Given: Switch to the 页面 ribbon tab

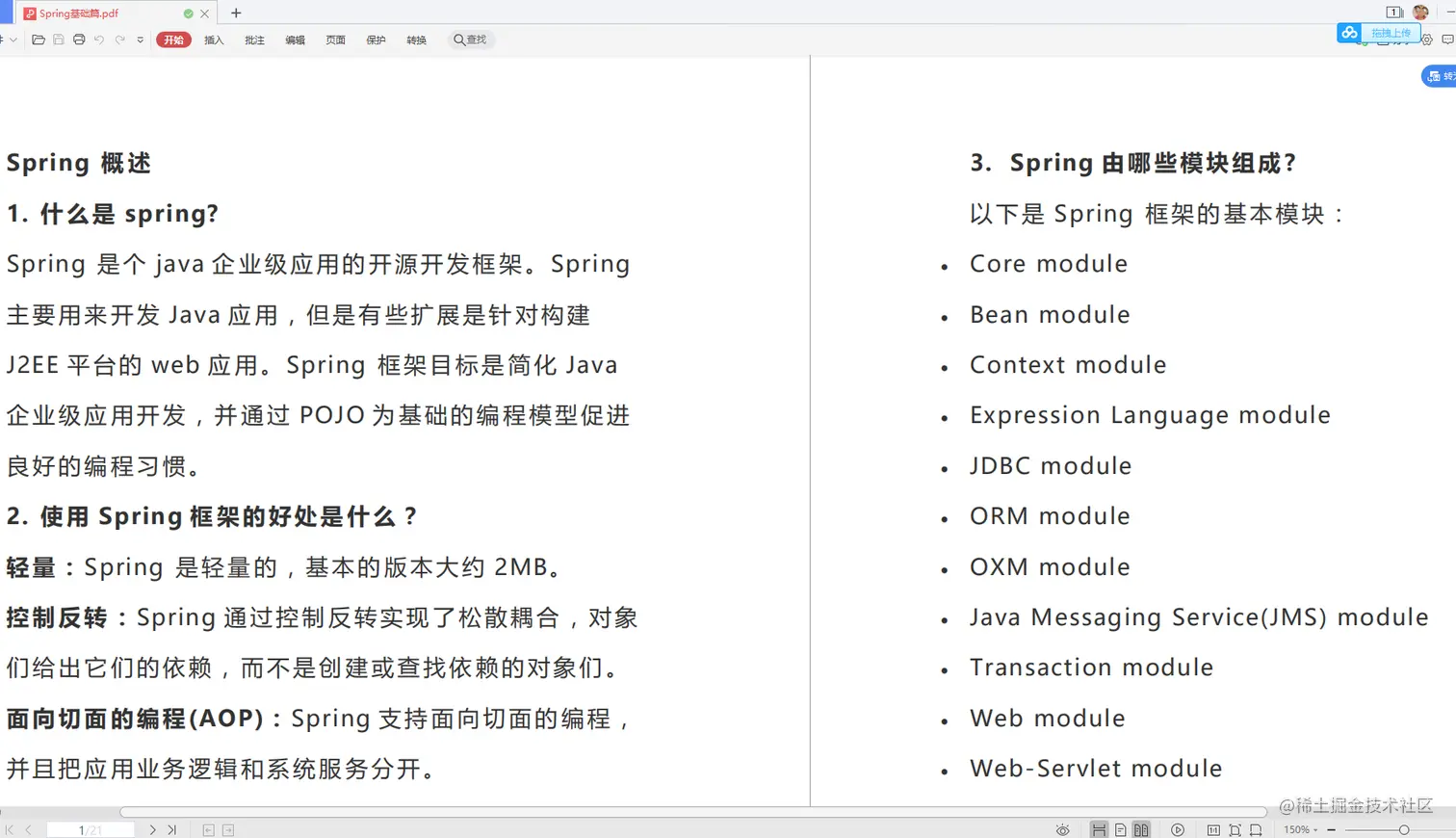Looking at the screenshot, I should [335, 39].
